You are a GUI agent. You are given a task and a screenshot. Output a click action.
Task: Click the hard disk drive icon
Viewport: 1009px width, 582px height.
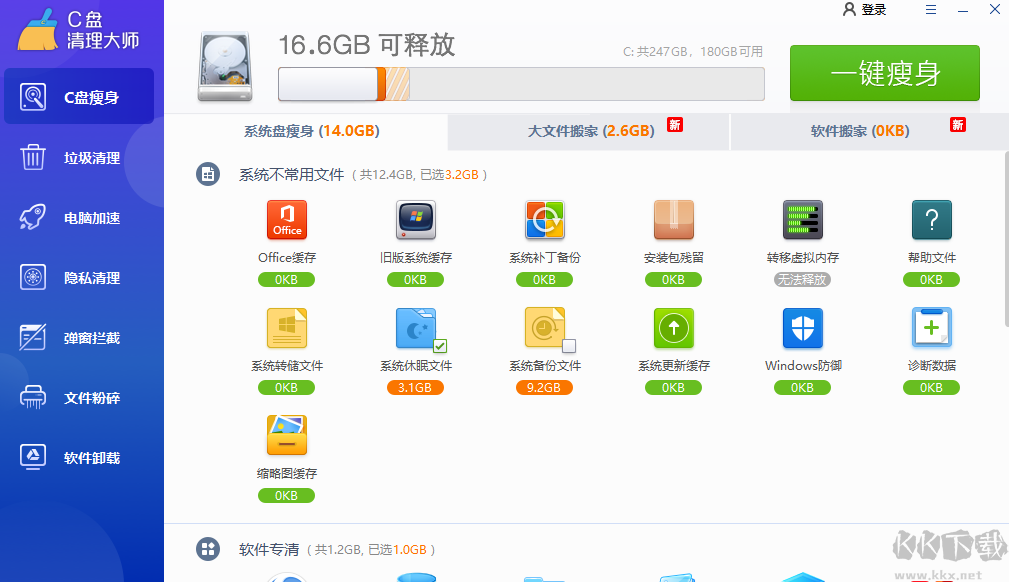point(225,66)
